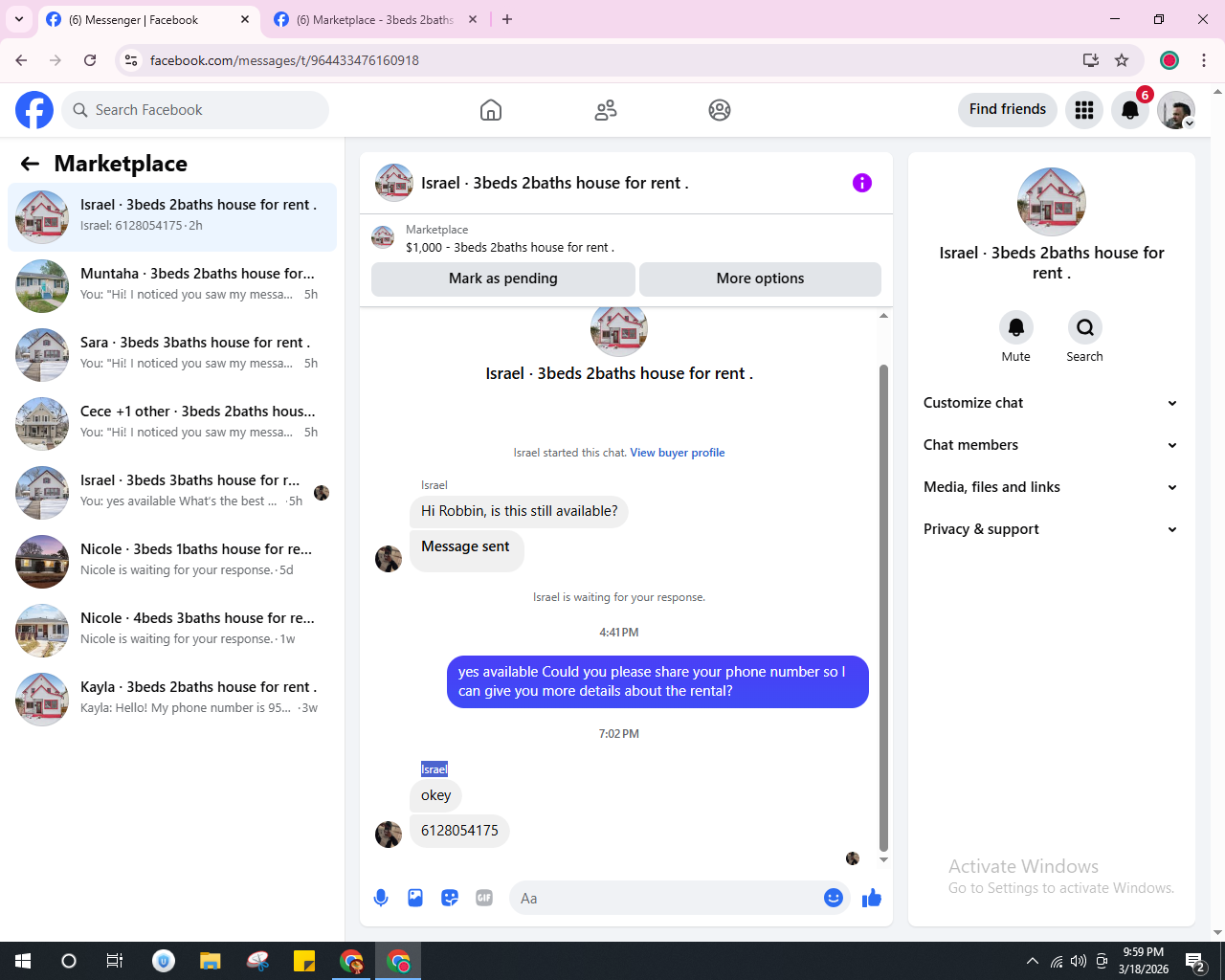Open Cece +1 other conversation
1225x980 pixels.
[x=172, y=424]
